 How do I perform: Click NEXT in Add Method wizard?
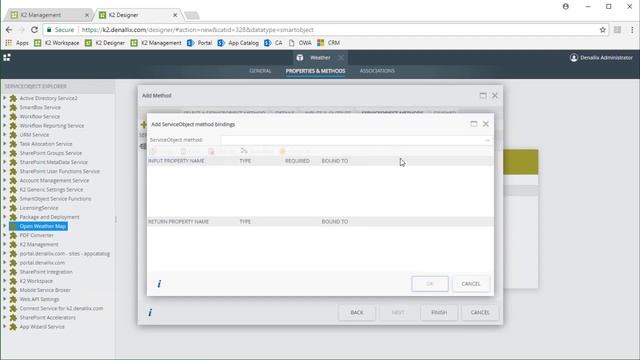coord(398,313)
